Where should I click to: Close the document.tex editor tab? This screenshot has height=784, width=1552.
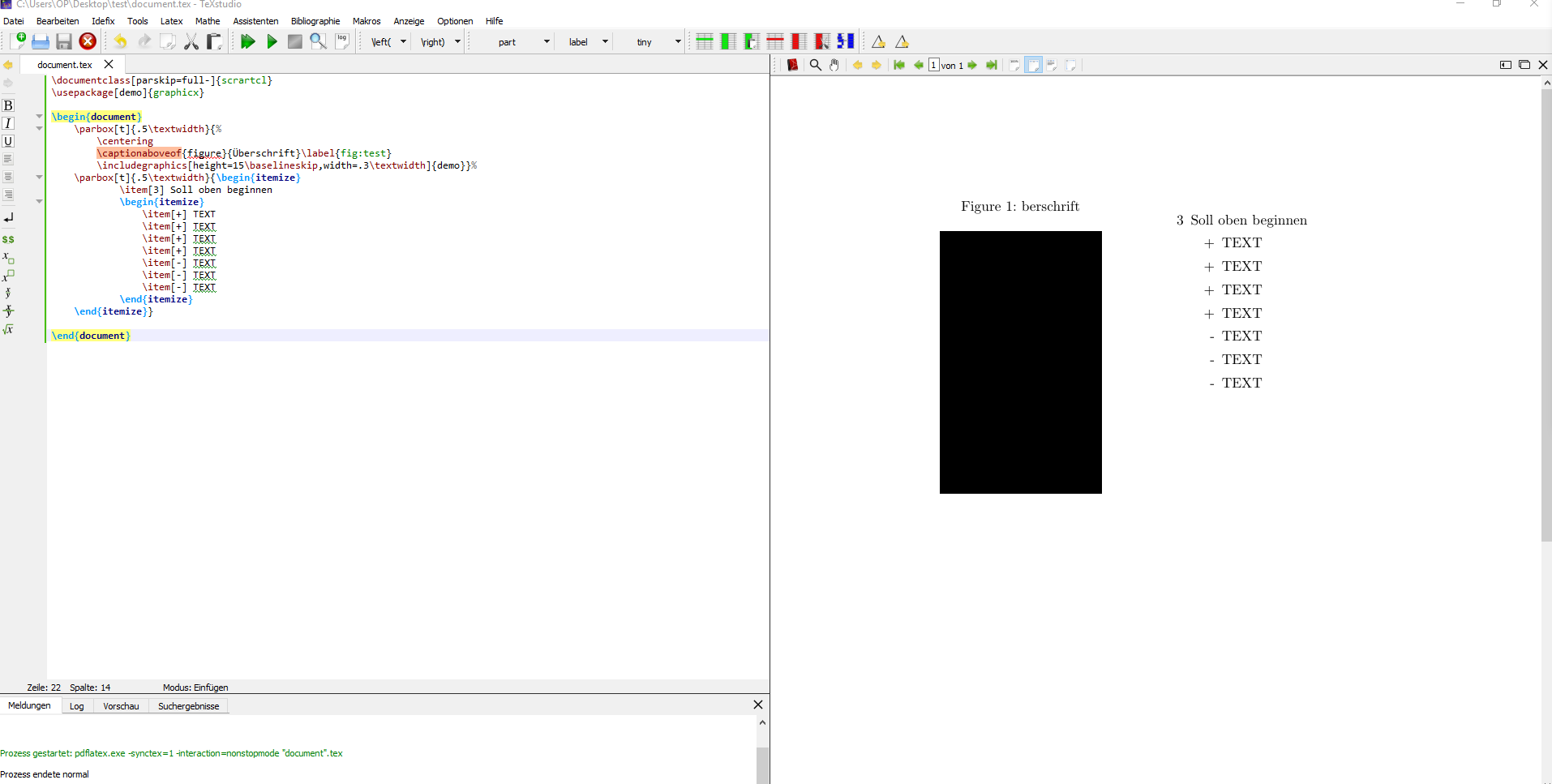109,64
